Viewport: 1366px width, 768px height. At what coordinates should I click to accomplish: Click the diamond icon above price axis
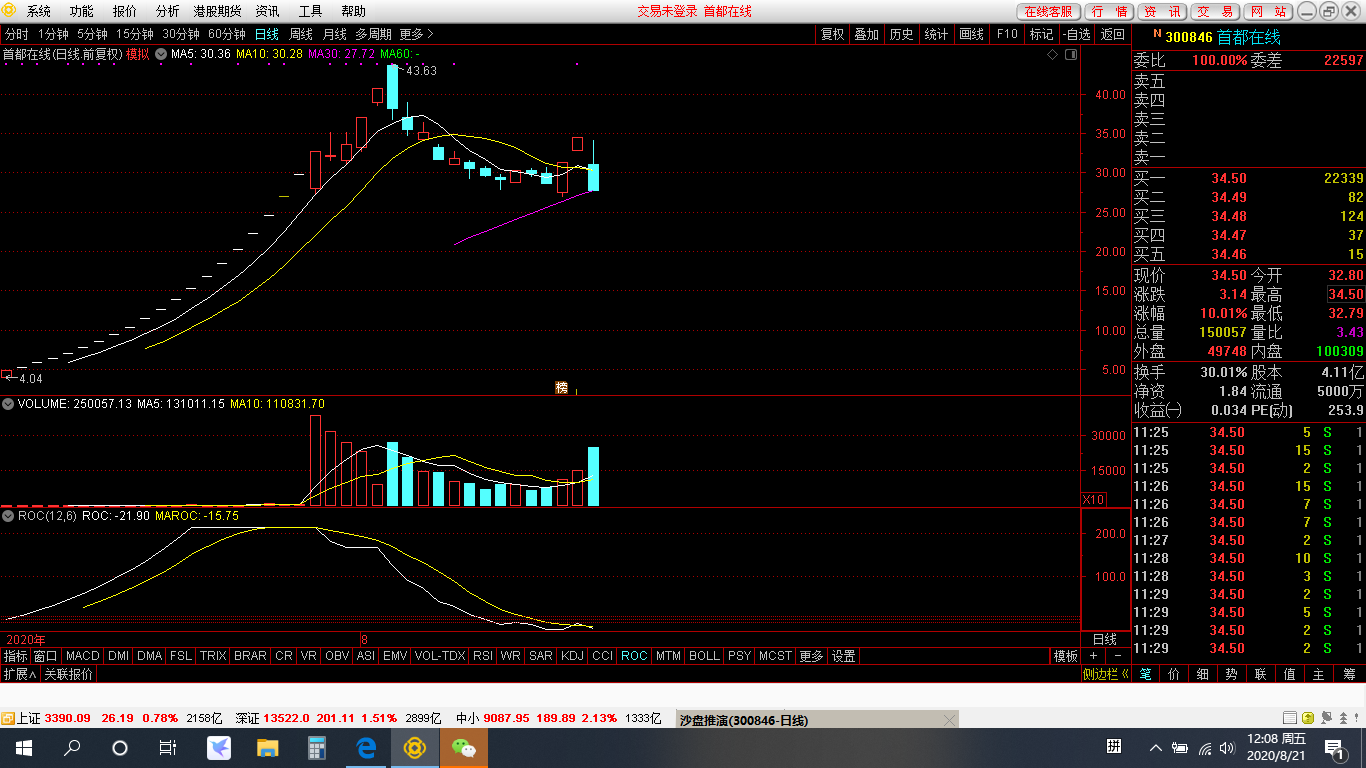click(x=1052, y=55)
